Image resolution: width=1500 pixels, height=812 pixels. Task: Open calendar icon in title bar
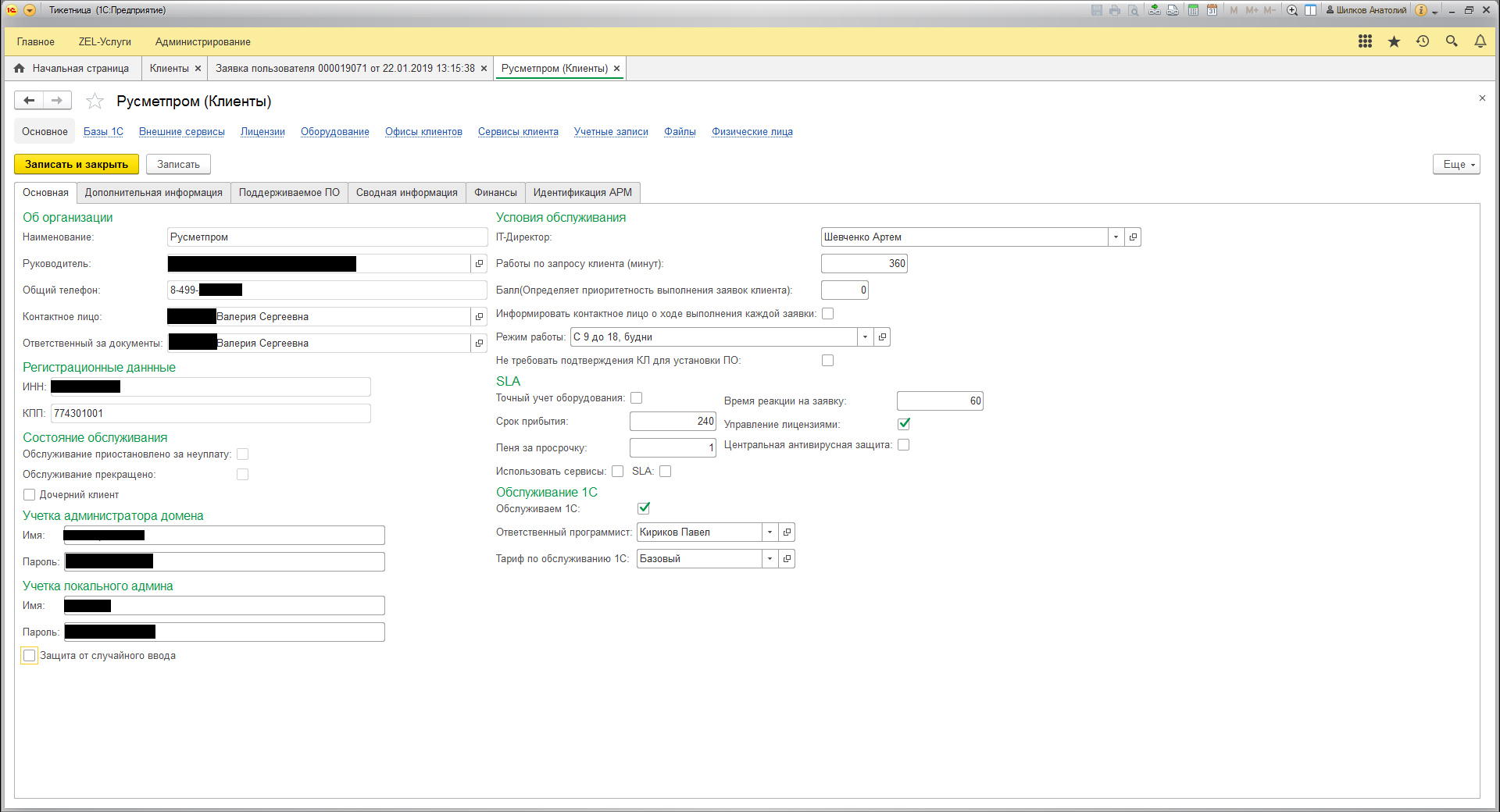coord(1212,10)
